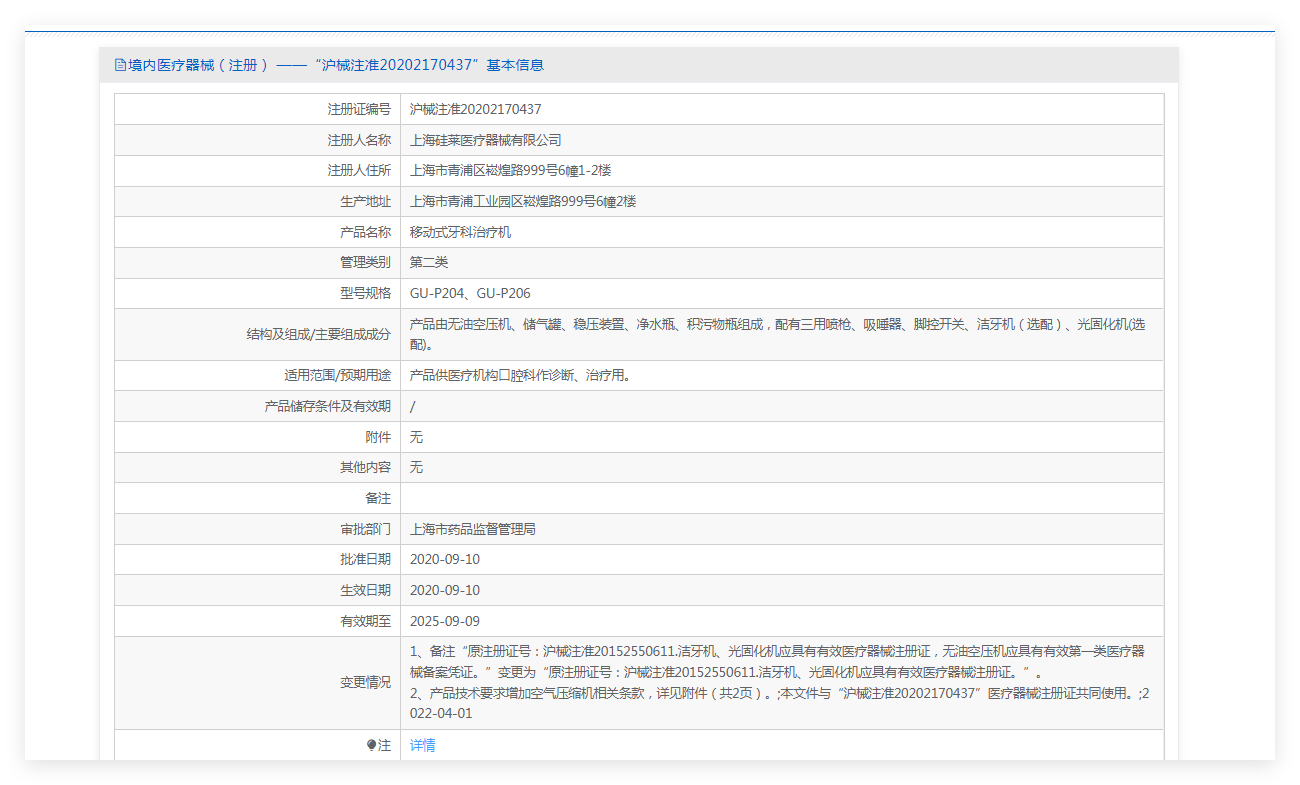This screenshot has height=785, width=1300.
Task: Click product name 移动式牙科治疗机
Action: (x=460, y=232)
